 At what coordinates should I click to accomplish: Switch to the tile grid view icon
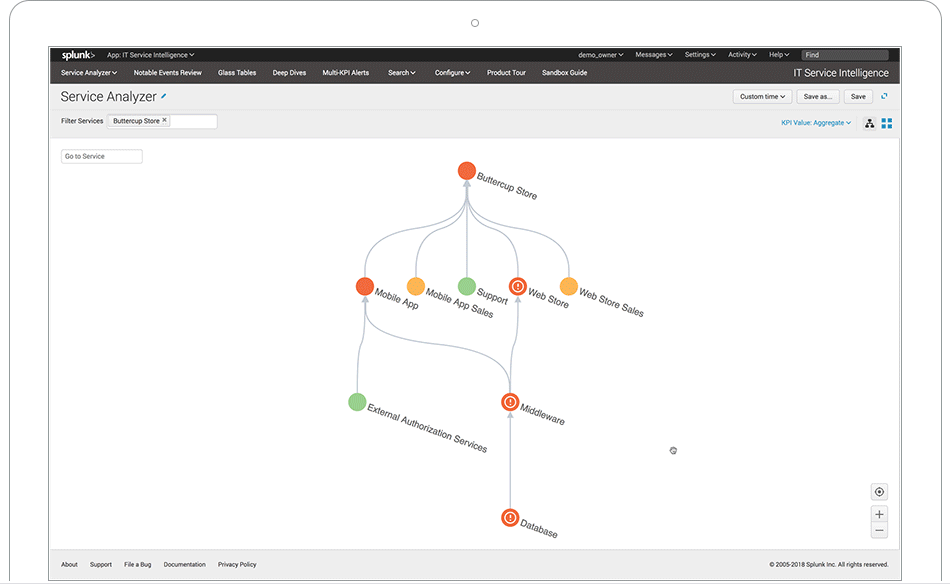click(x=887, y=124)
